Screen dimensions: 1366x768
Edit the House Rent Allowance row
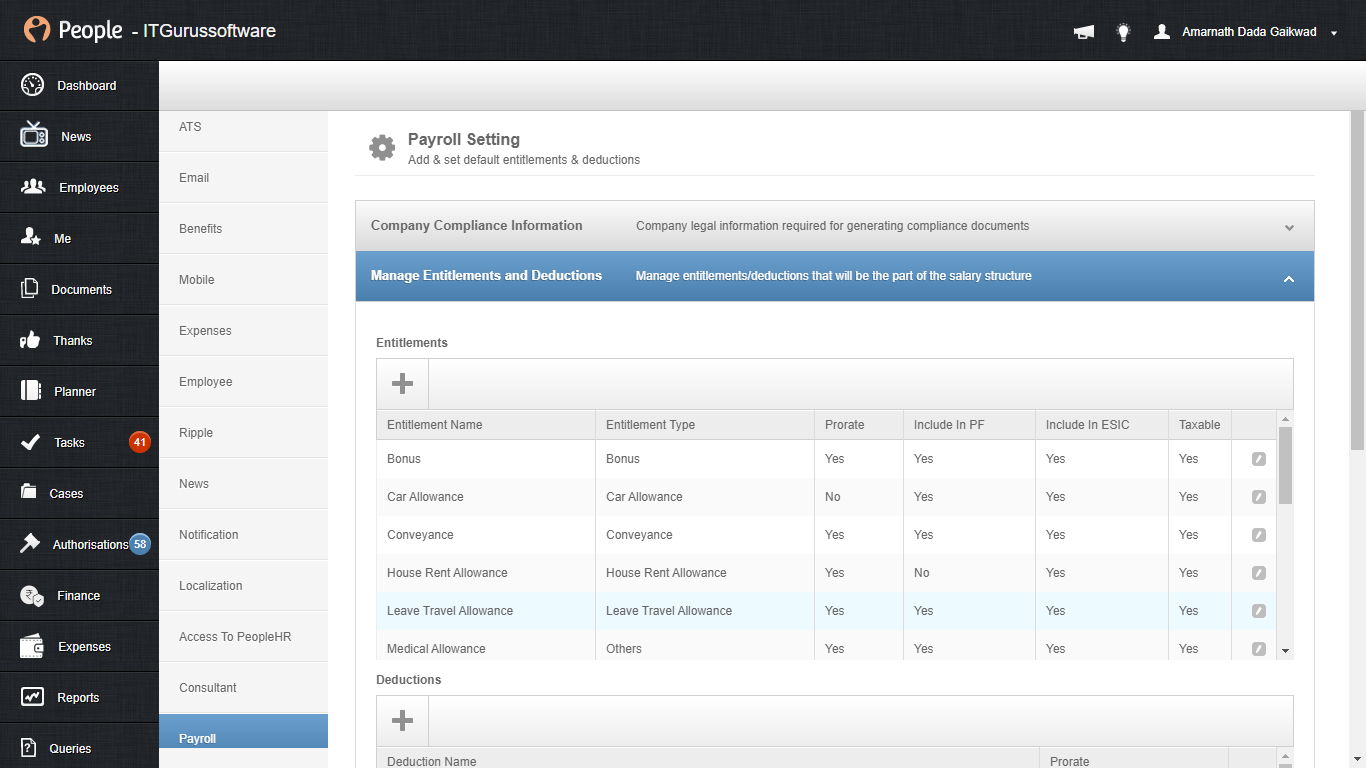[1259, 573]
